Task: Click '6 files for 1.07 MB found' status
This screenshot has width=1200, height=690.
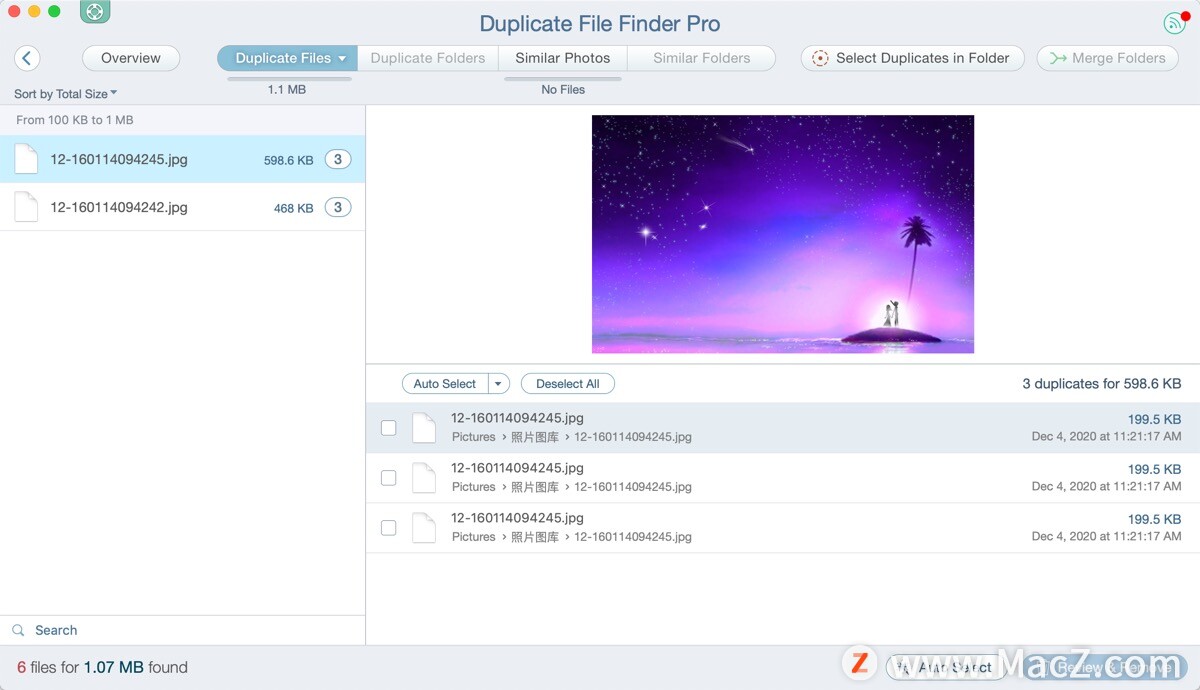Action: [x=102, y=667]
